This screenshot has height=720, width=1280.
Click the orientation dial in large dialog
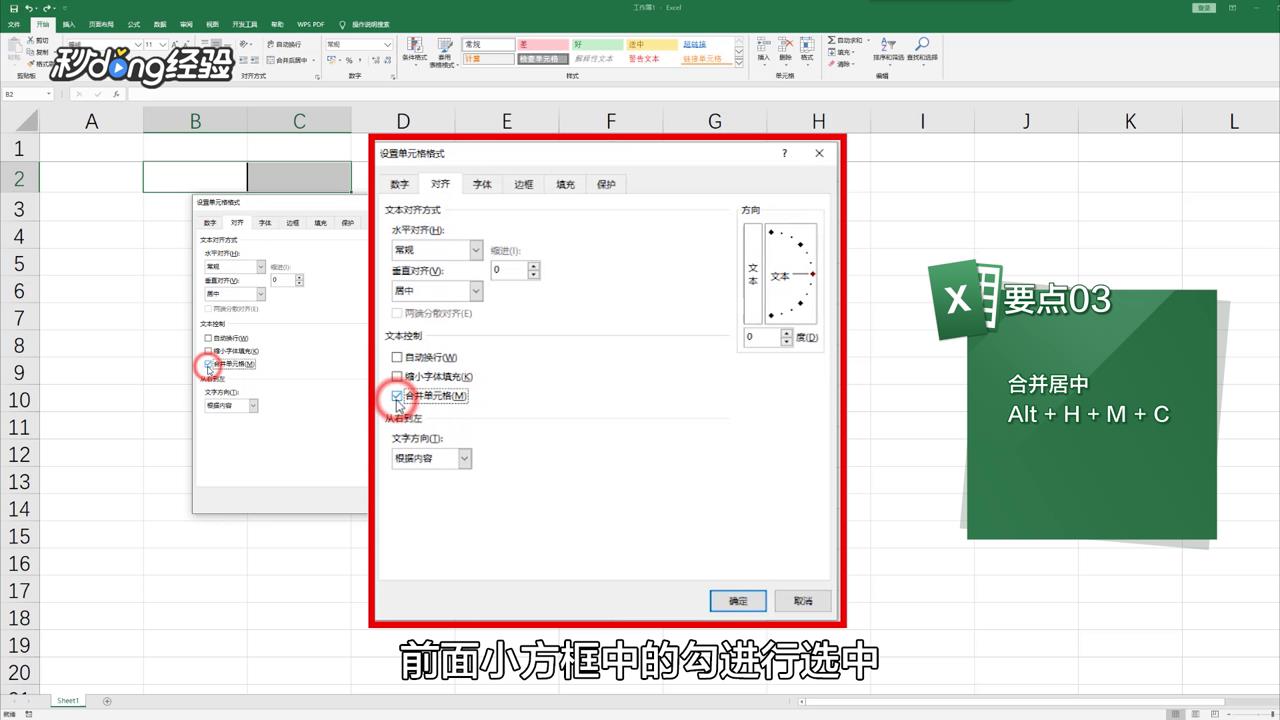pos(792,273)
